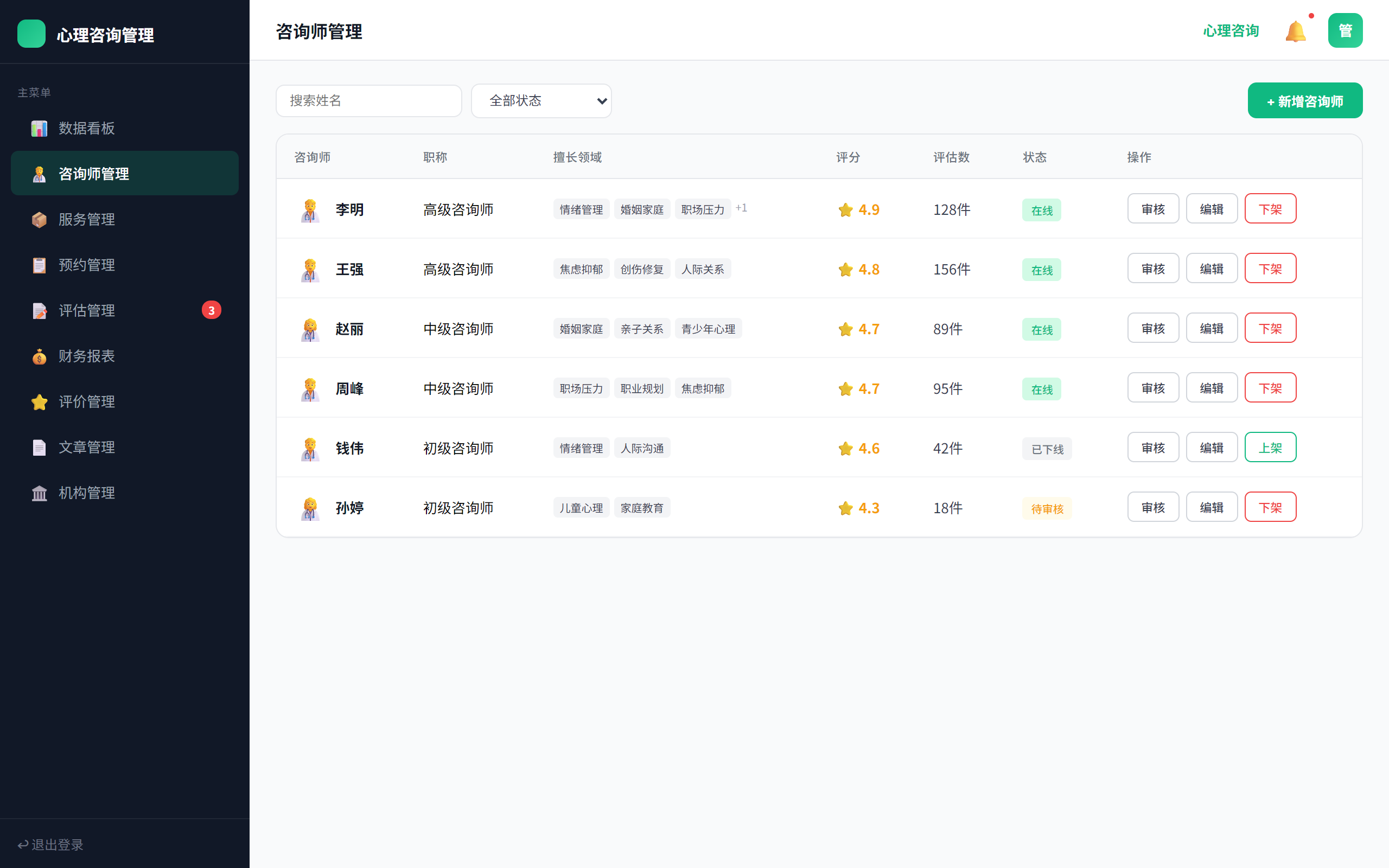1389x868 pixels.
Task: Click the 待审核 status badge
Action: coord(1046,509)
